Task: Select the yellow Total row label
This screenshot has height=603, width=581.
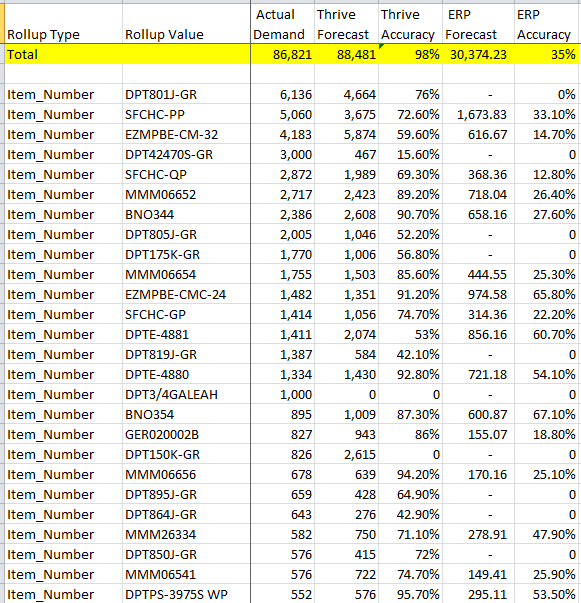Action: point(63,54)
